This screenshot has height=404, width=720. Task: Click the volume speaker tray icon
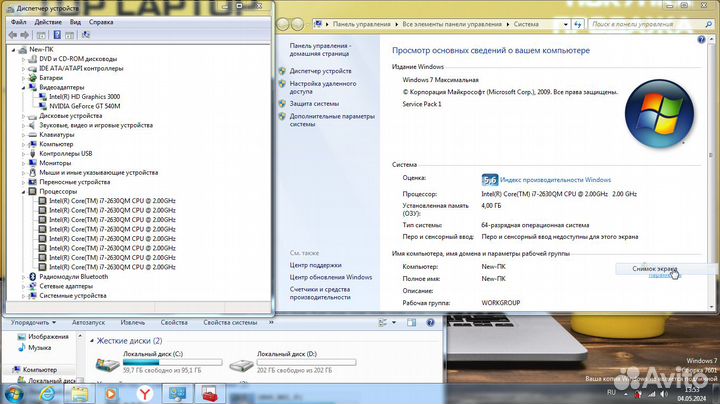[x=664, y=394]
